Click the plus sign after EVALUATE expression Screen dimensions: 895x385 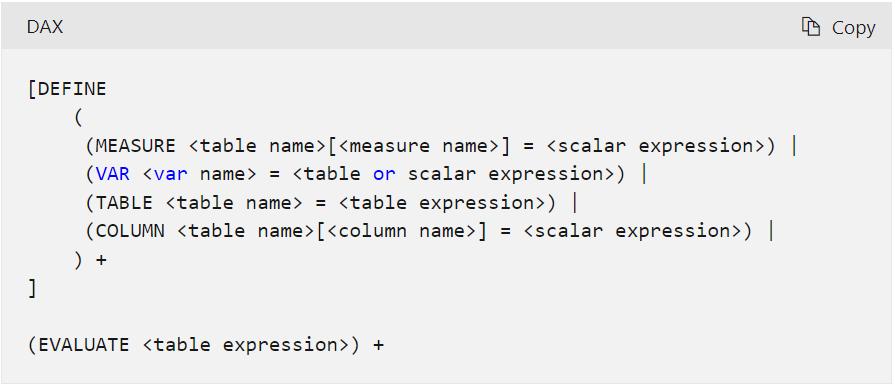[378, 345]
